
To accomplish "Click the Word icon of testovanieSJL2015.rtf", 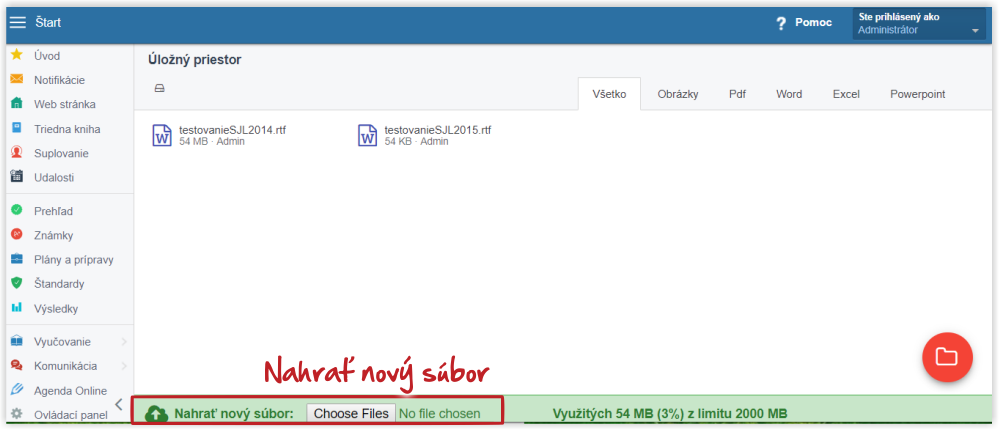I will tap(368, 136).
